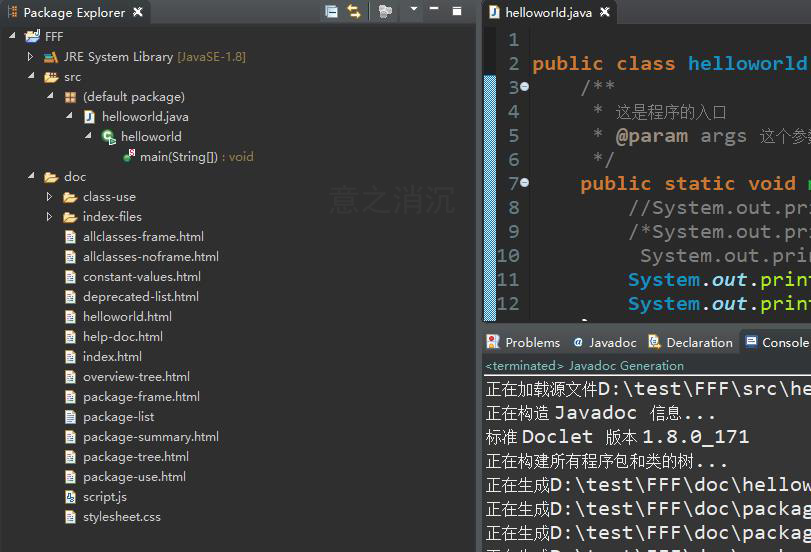Screen dimensions: 811x552
Task: Select index.html file in doc
Action: pos(112,357)
